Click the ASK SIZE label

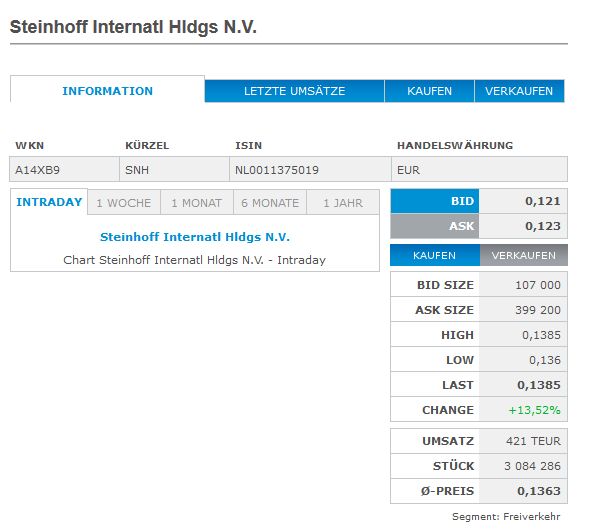click(x=444, y=310)
